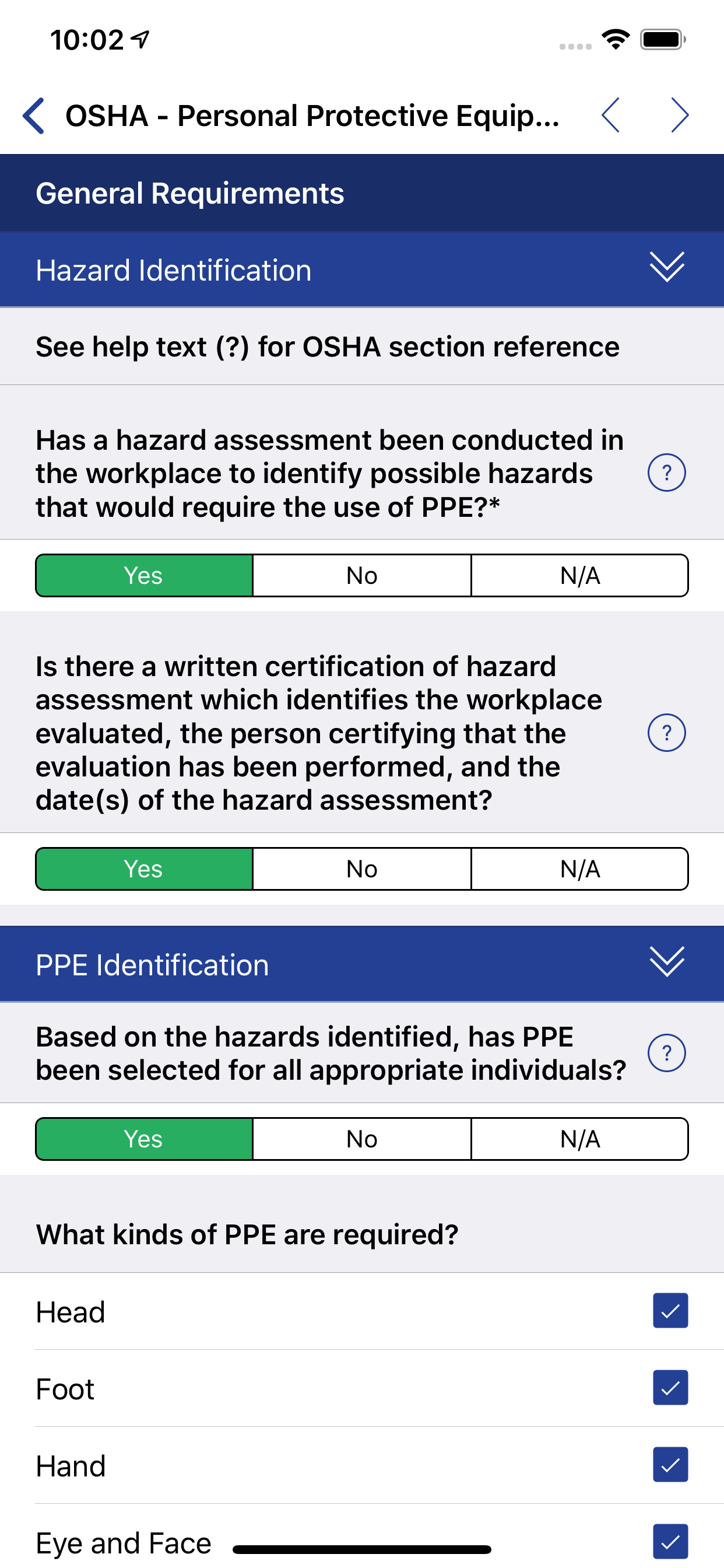724x1568 pixels.
Task: Select the General Requirements header
Action: (362, 193)
